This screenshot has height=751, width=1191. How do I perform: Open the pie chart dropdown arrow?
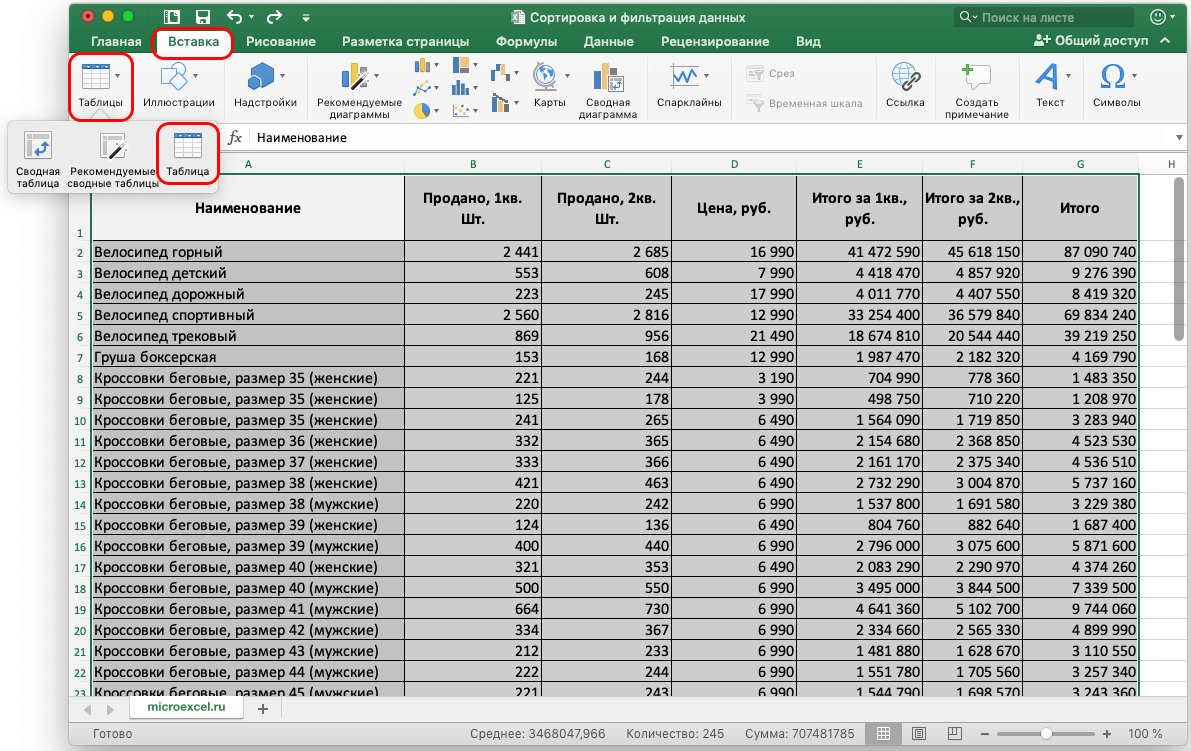click(x=437, y=111)
